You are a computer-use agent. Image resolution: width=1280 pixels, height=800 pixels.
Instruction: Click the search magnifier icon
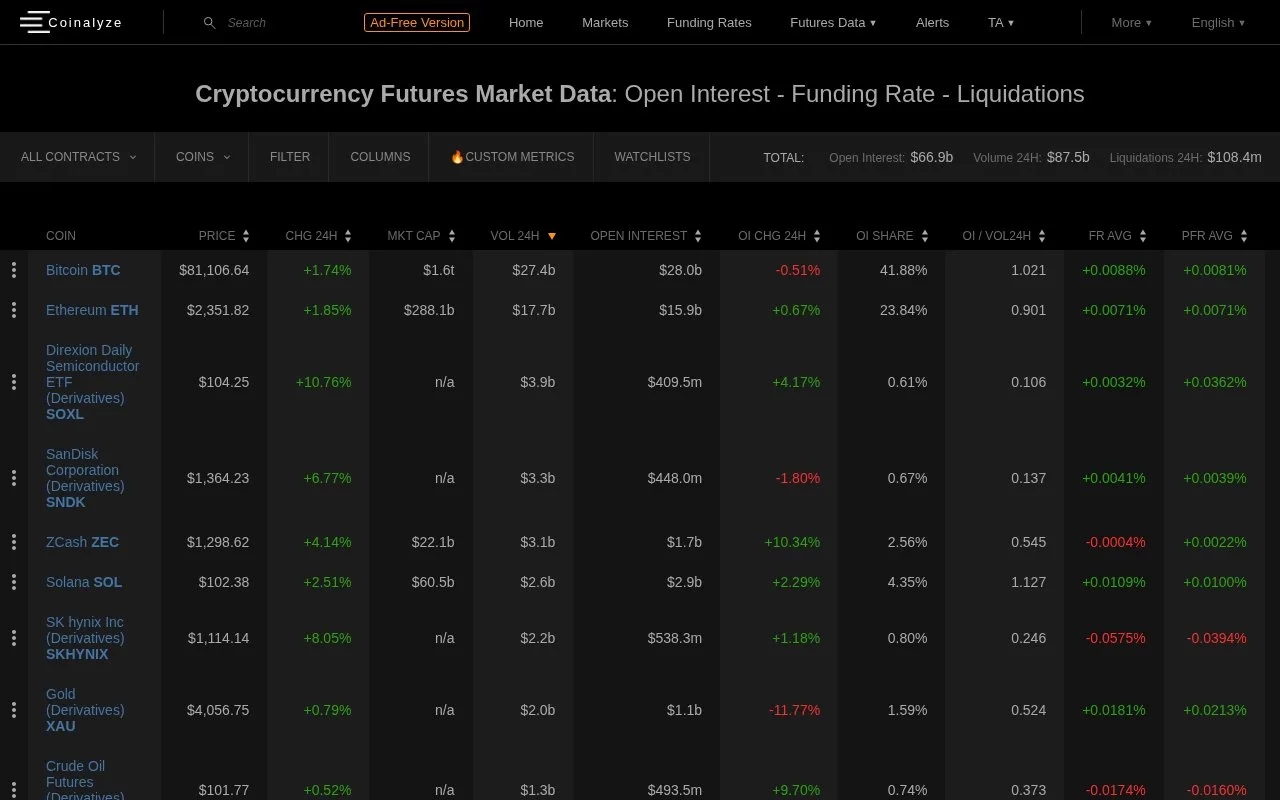click(209, 22)
